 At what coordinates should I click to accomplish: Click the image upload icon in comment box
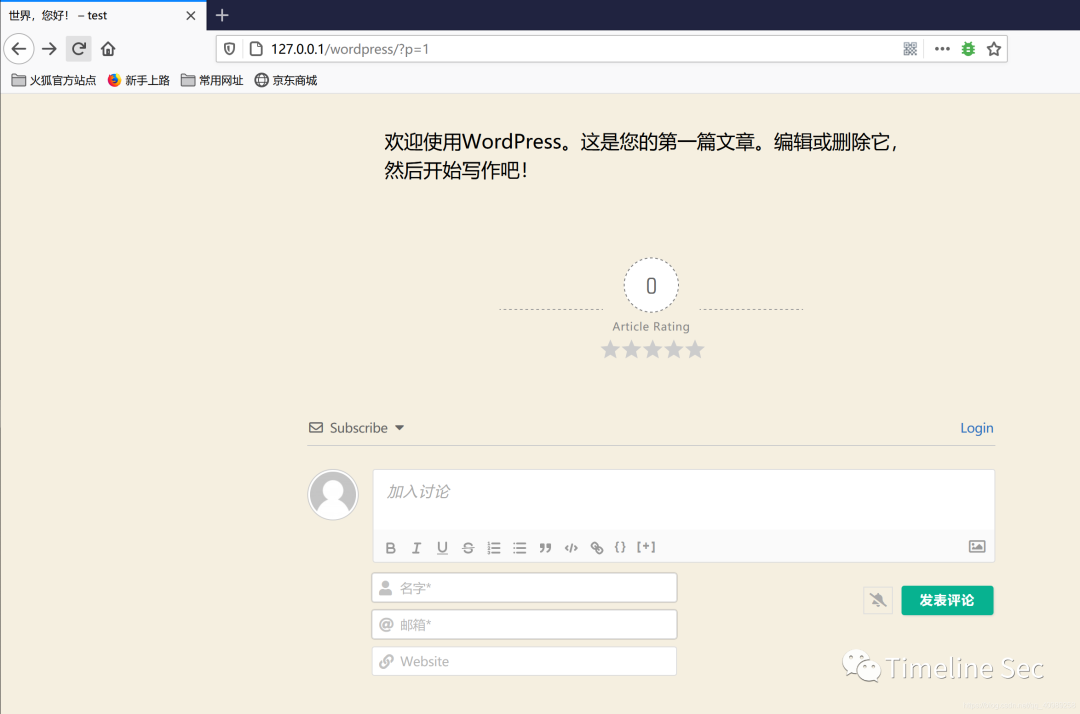click(976, 546)
